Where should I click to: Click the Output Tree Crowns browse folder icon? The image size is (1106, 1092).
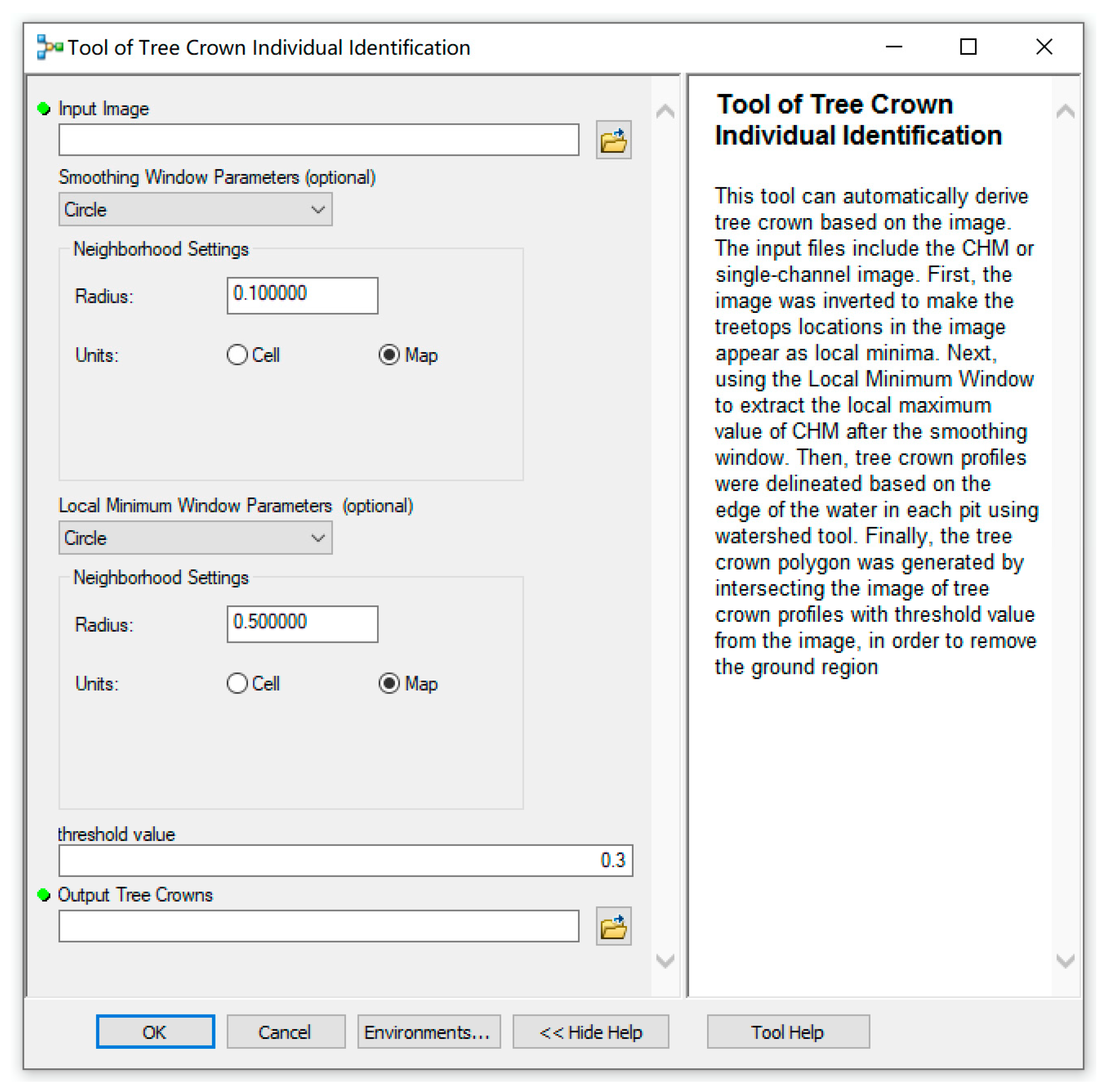coord(613,926)
